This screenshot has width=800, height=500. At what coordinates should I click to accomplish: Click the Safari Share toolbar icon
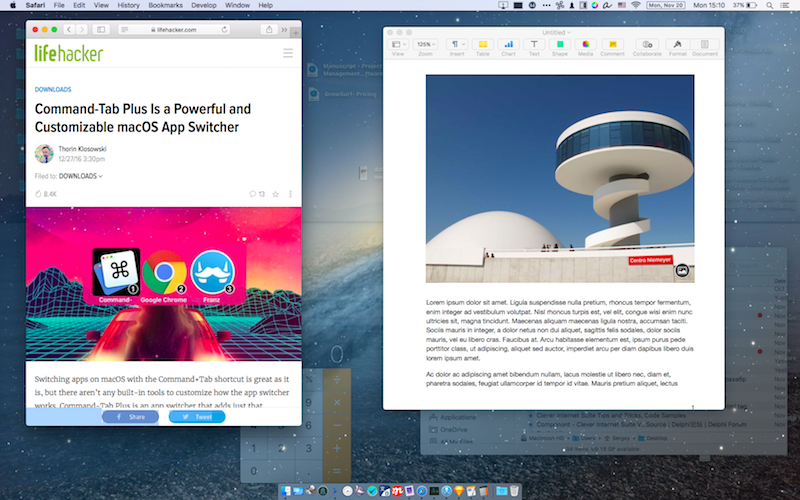tap(269, 30)
